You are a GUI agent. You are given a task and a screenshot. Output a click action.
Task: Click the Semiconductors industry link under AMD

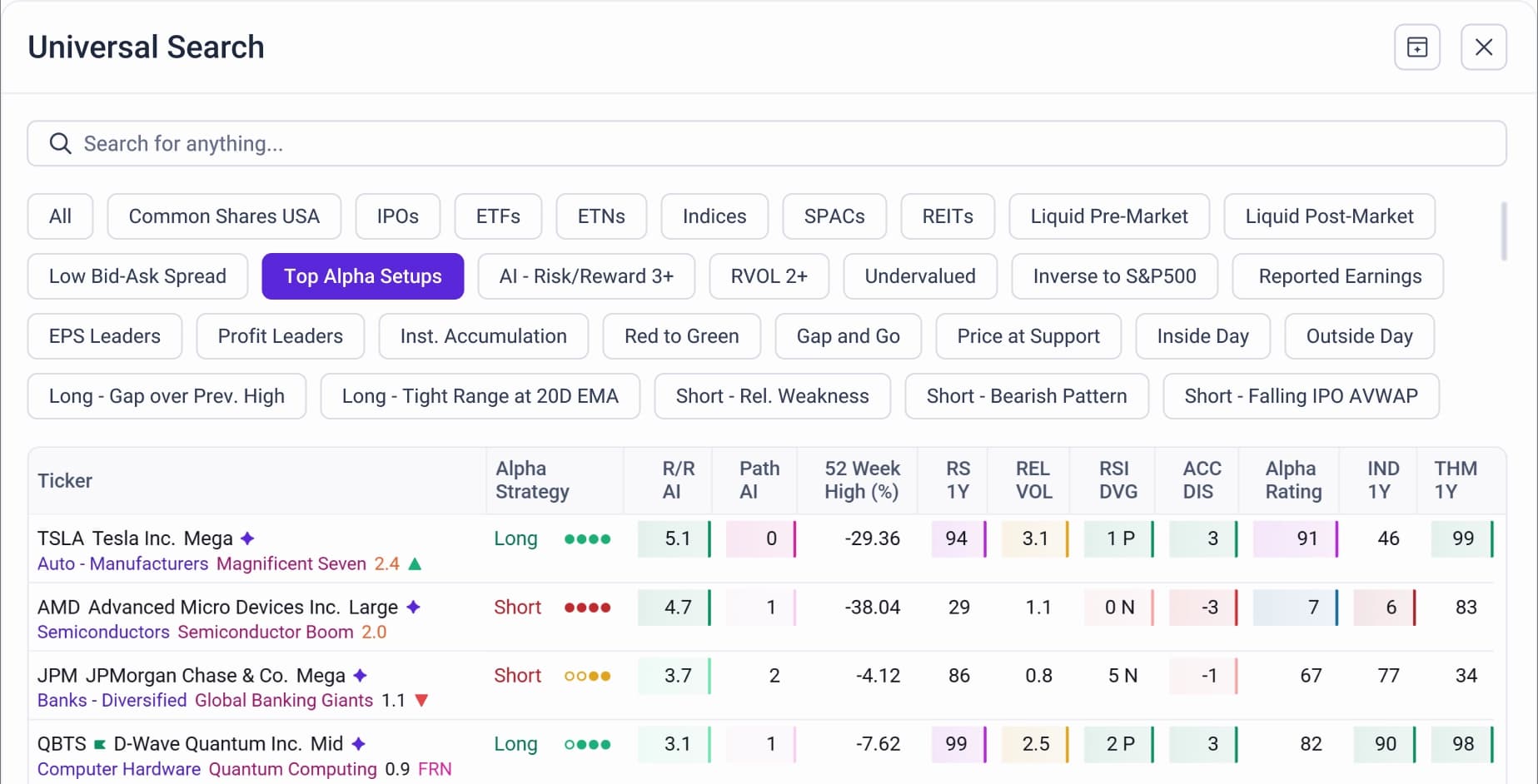(x=102, y=632)
